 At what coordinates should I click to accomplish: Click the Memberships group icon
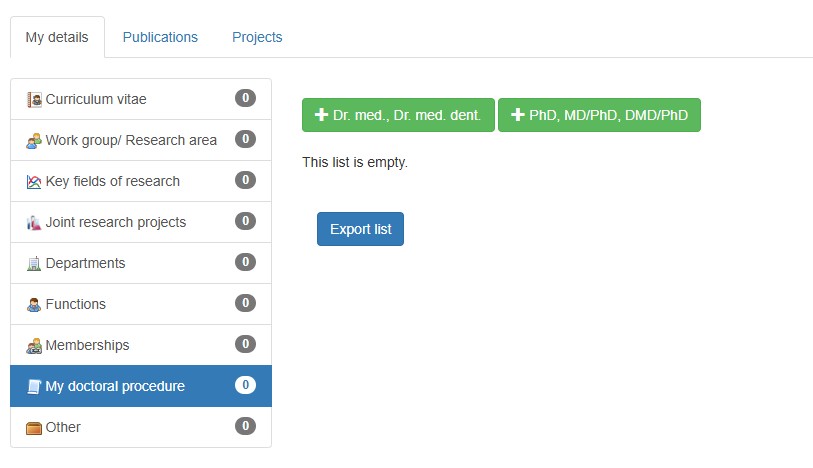[34, 345]
